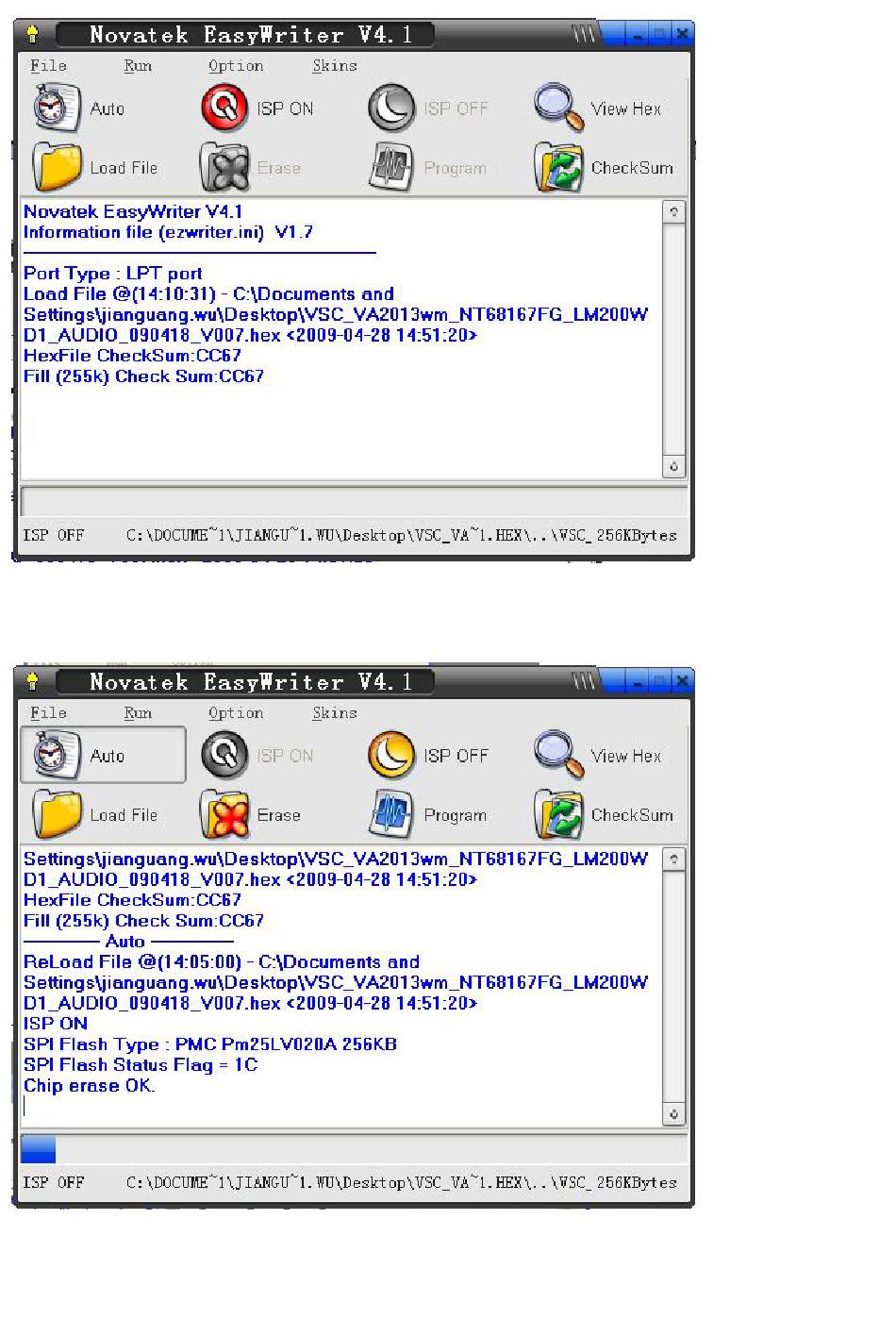Viewport: 896px width, 1319px height.
Task: Click scroll-up arrow of upper window log
Action: tap(673, 211)
